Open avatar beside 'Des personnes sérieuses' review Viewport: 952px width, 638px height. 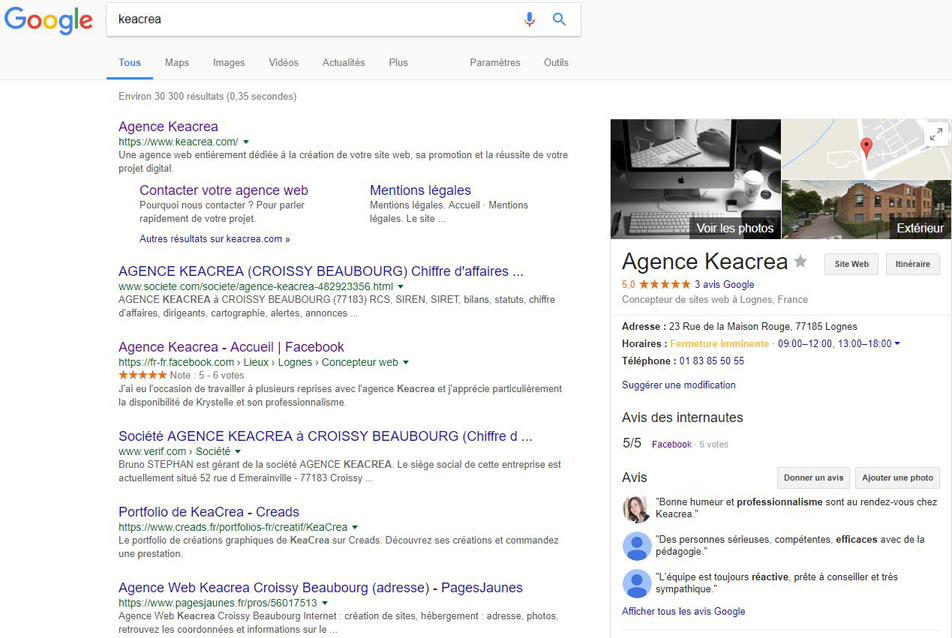click(x=637, y=546)
